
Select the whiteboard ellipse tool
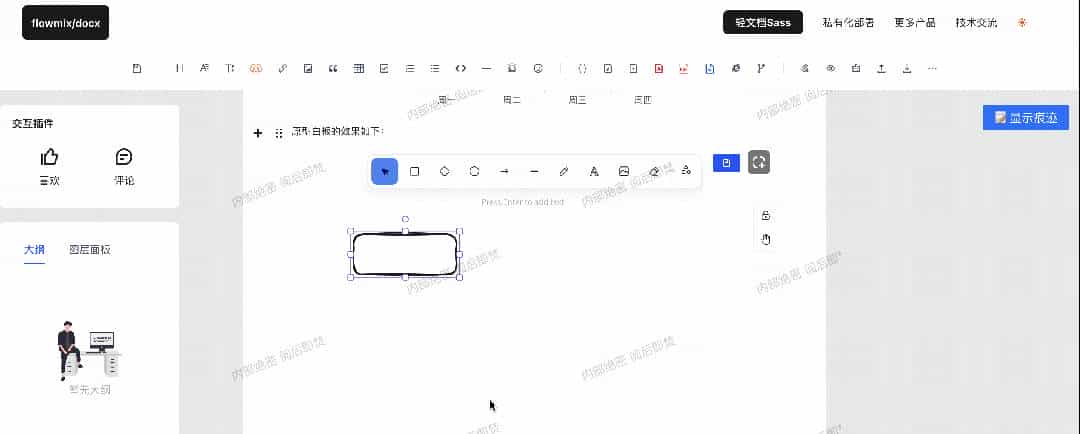click(475, 172)
